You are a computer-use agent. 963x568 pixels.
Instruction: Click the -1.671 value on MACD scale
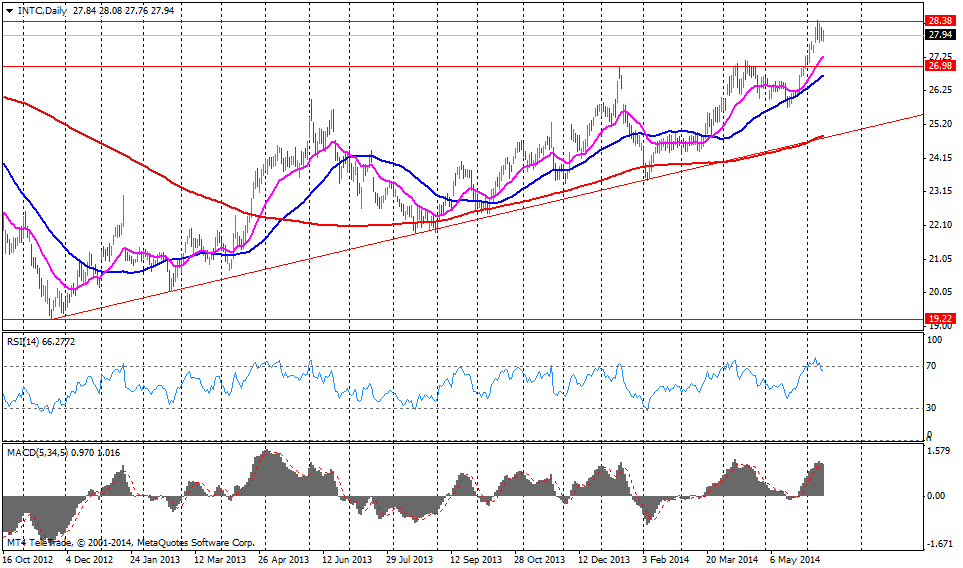[x=937, y=542]
